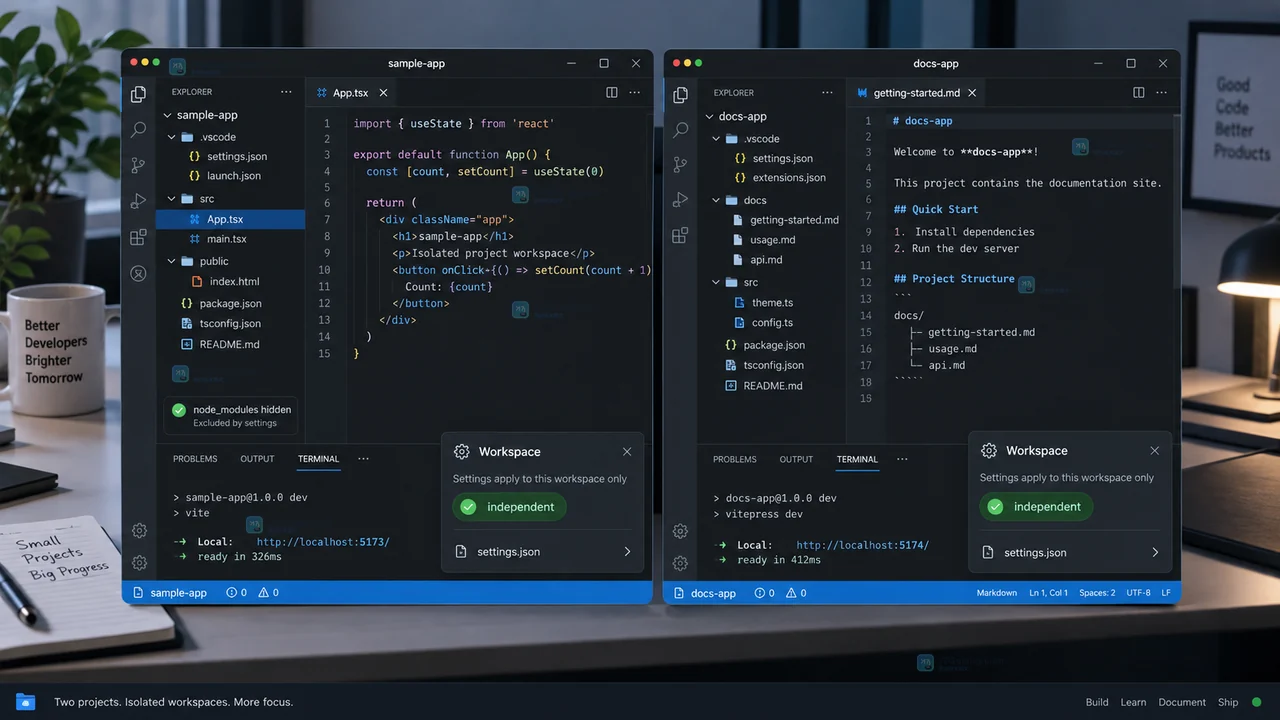Screen dimensions: 1280x720
Task: Click warnings count in sample-app status bar
Action: (x=269, y=593)
